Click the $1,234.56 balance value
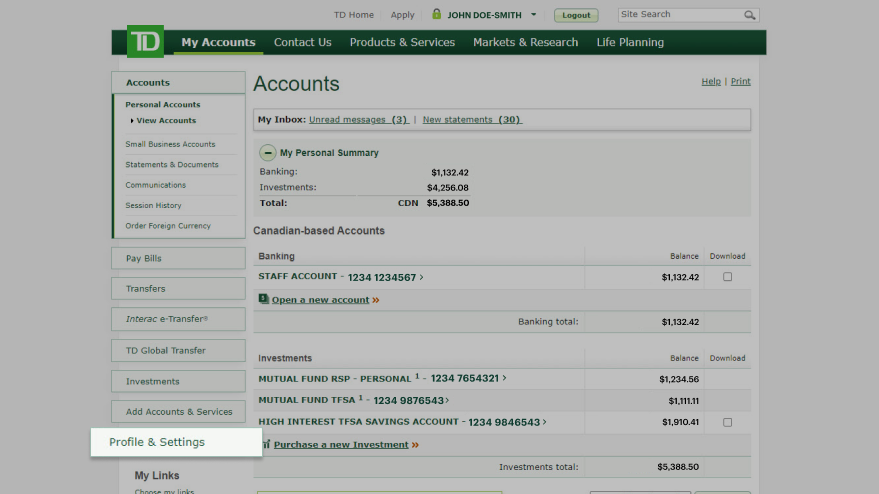 point(679,380)
